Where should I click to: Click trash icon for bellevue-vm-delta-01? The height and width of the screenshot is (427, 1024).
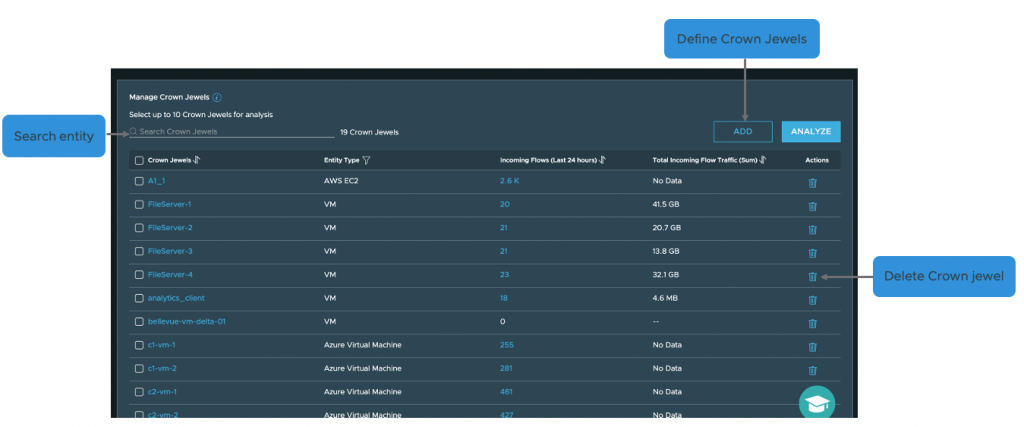coord(812,323)
